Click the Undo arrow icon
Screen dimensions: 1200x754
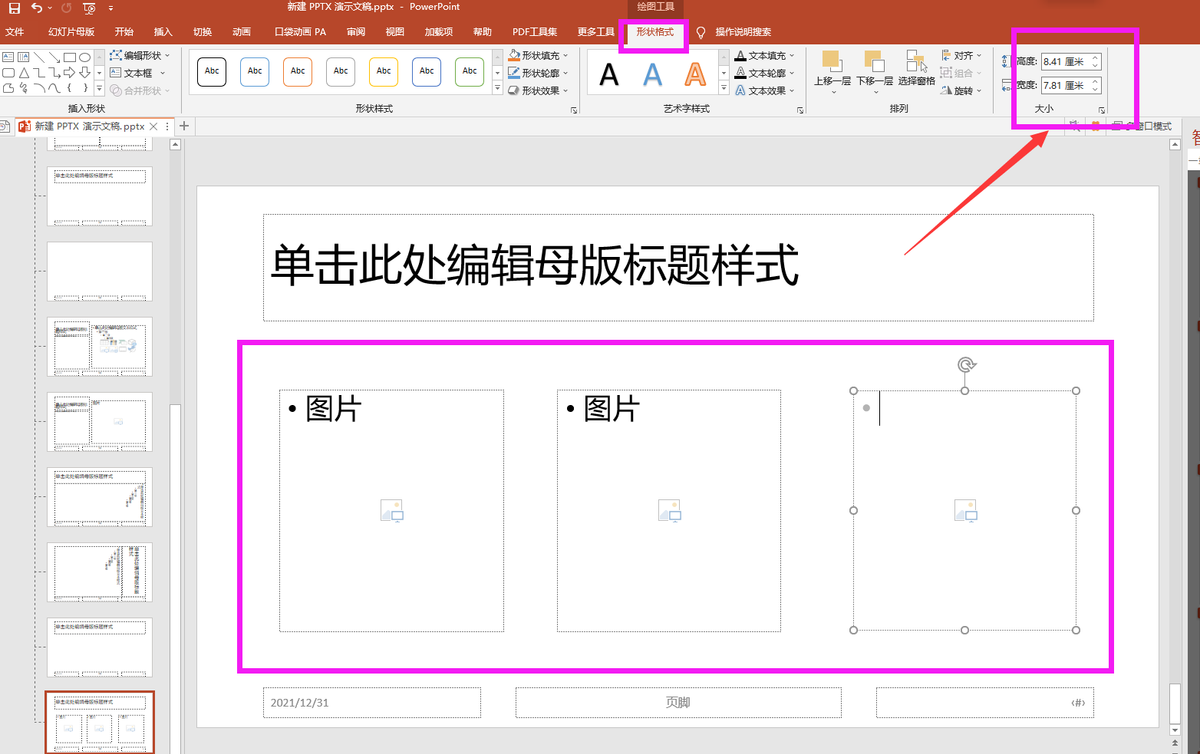point(37,8)
